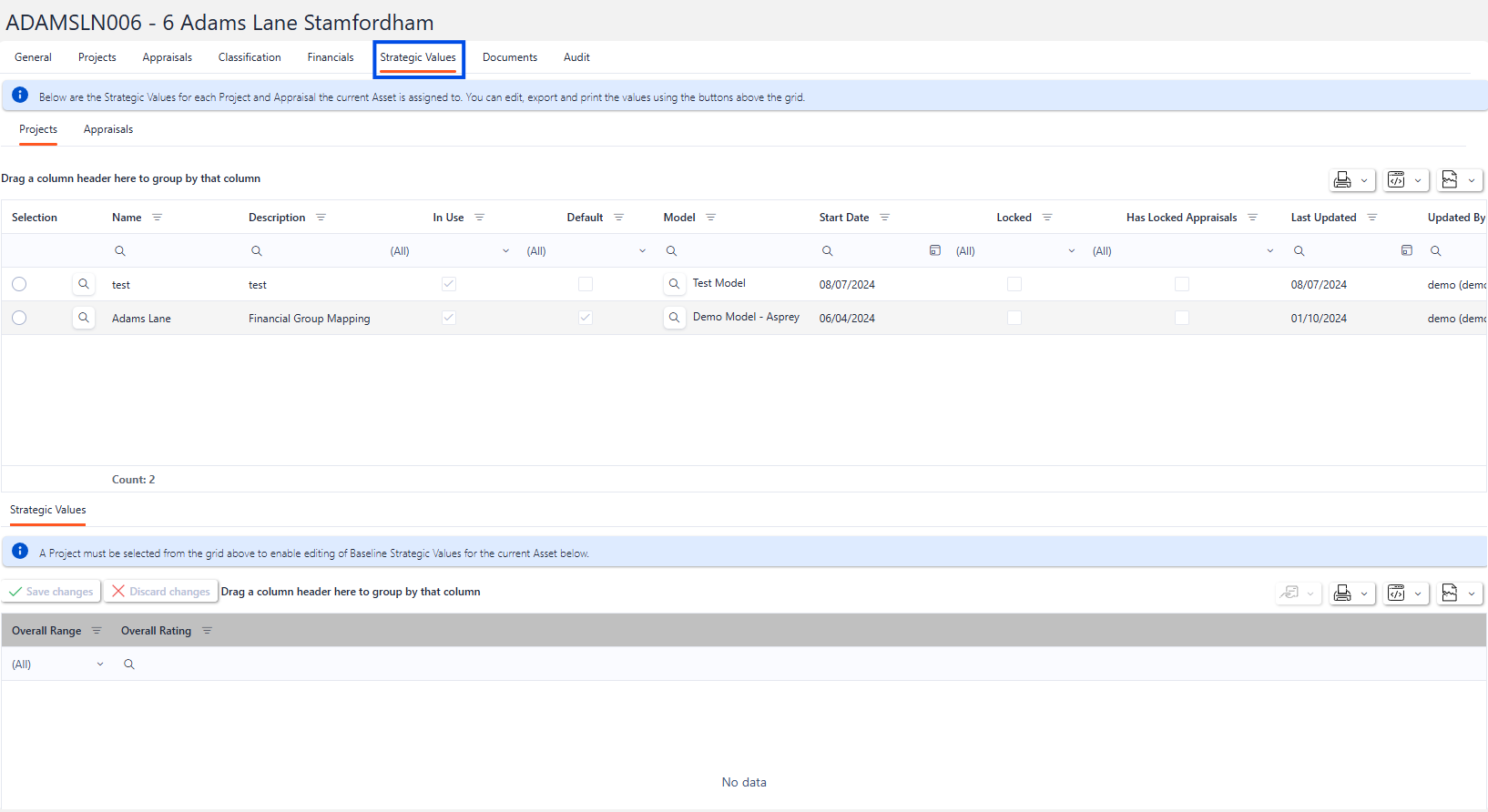Viewport: 1488px width, 812px height.
Task: Toggle the Locked checkbox for Adams Lane
Action: (1014, 318)
